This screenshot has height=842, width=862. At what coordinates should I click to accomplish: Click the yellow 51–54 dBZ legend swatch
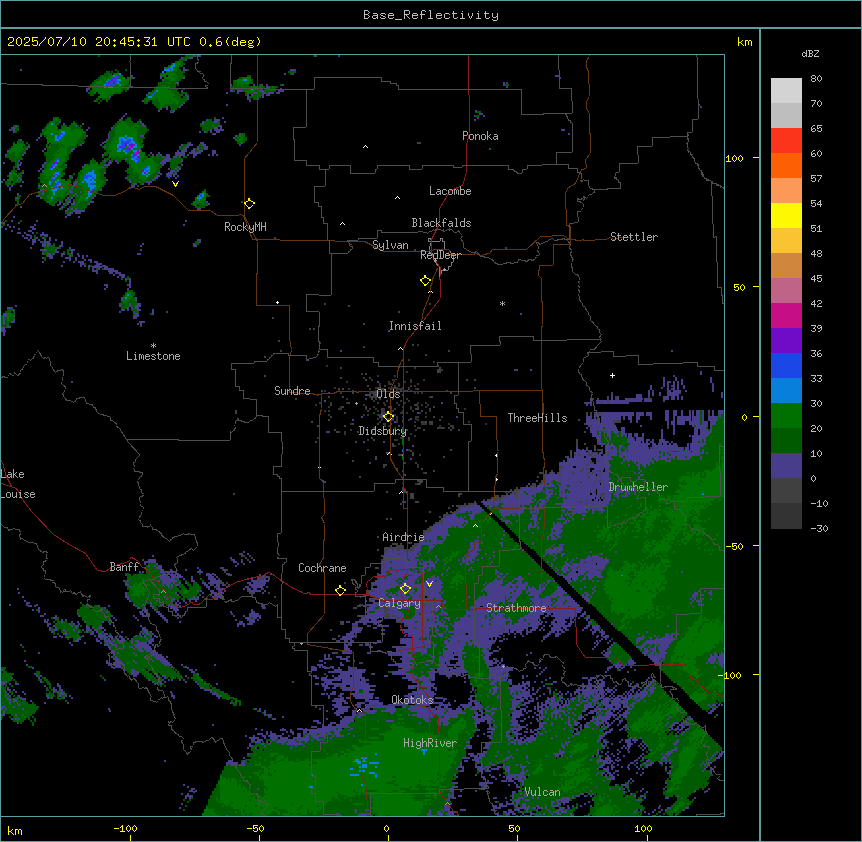(786, 215)
